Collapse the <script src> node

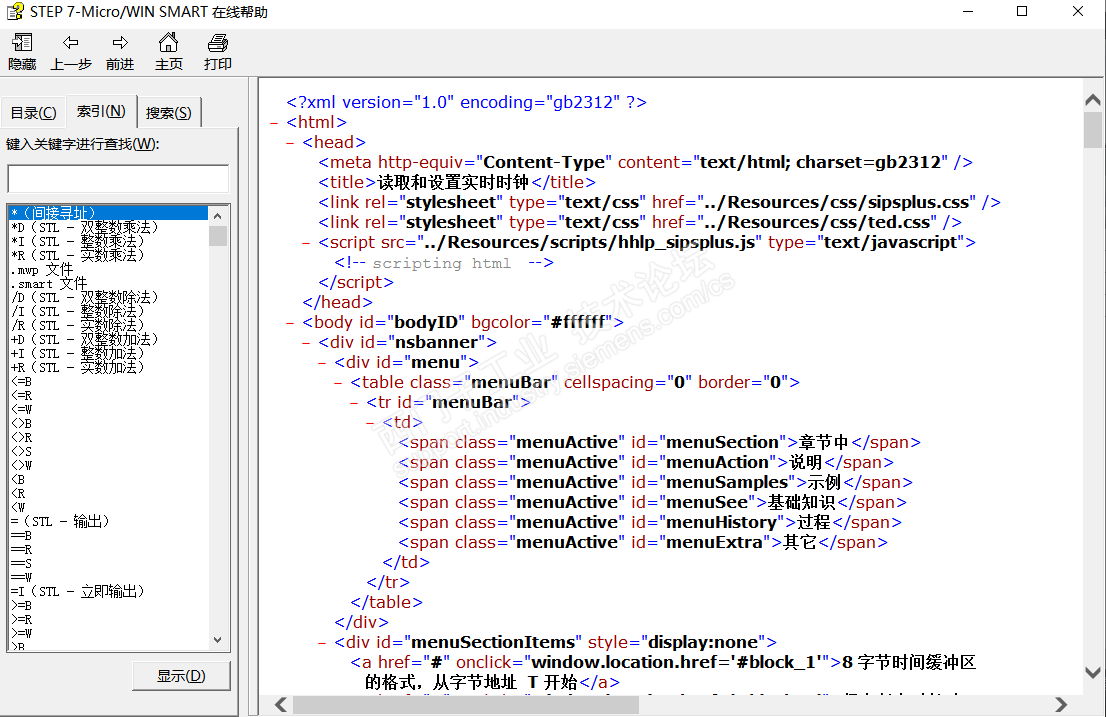[x=306, y=243]
